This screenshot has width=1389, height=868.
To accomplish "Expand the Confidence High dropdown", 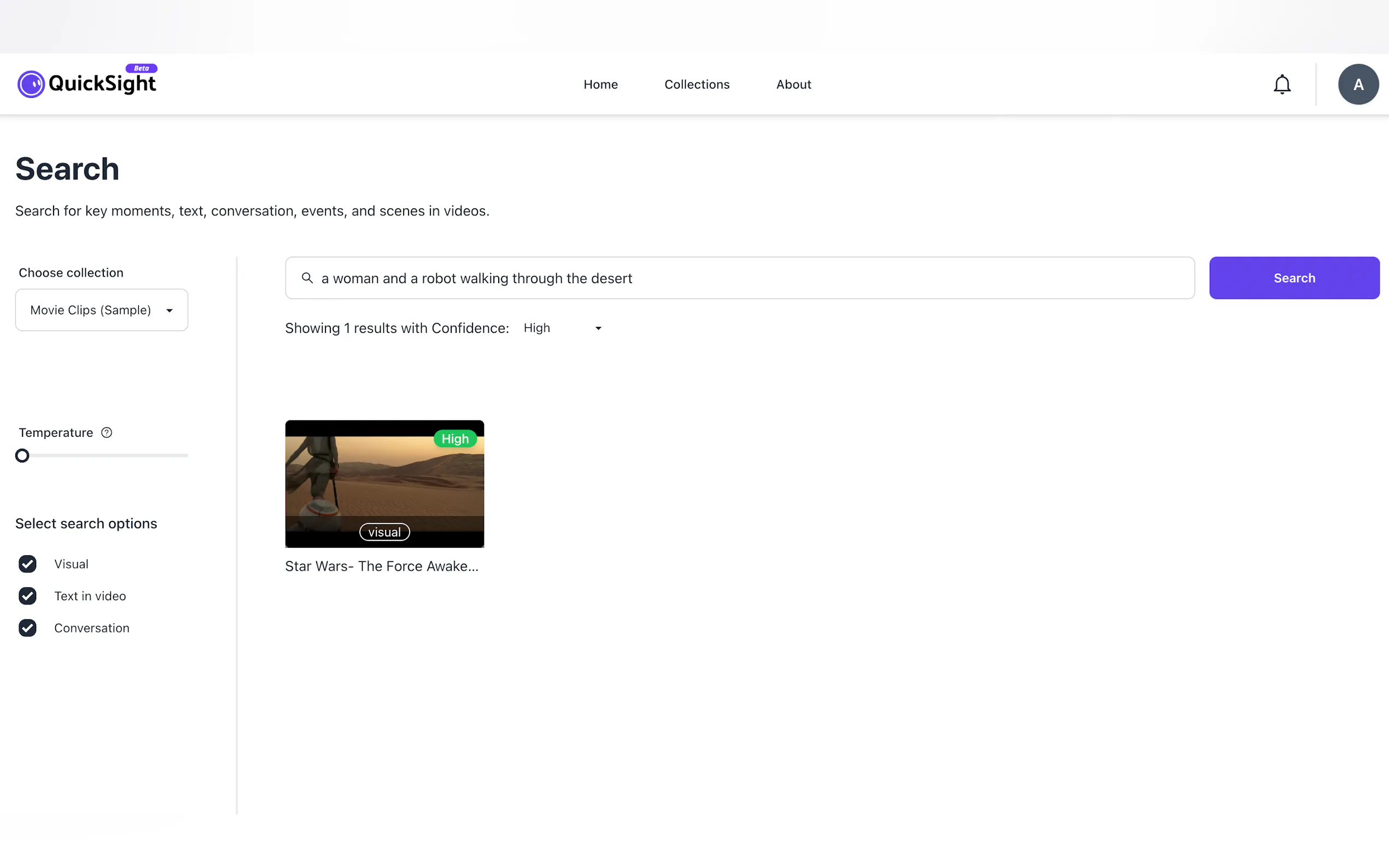I will 562,328.
